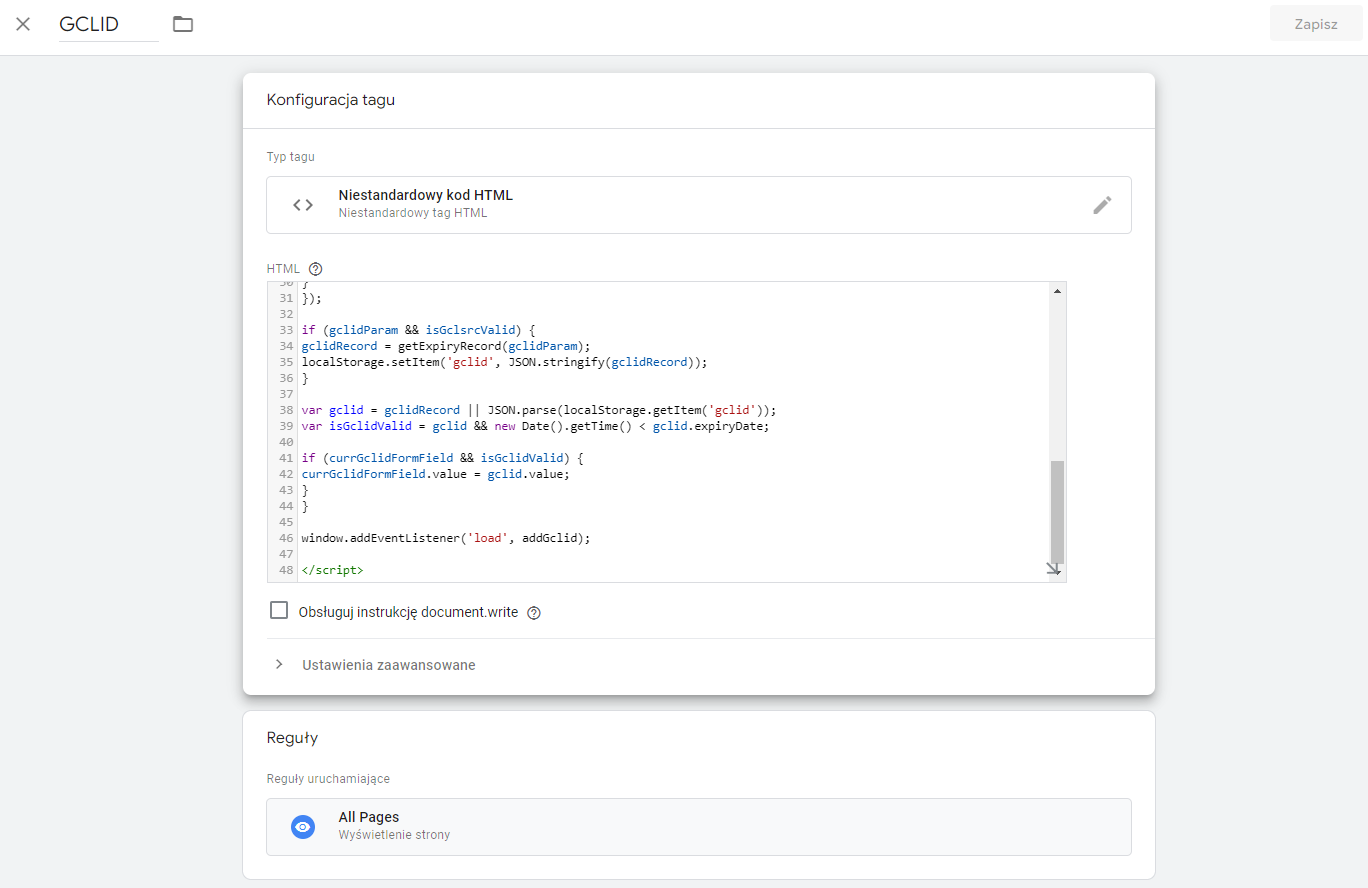Click the closing </script> tag line
The image size is (1368, 888).
coord(333,570)
